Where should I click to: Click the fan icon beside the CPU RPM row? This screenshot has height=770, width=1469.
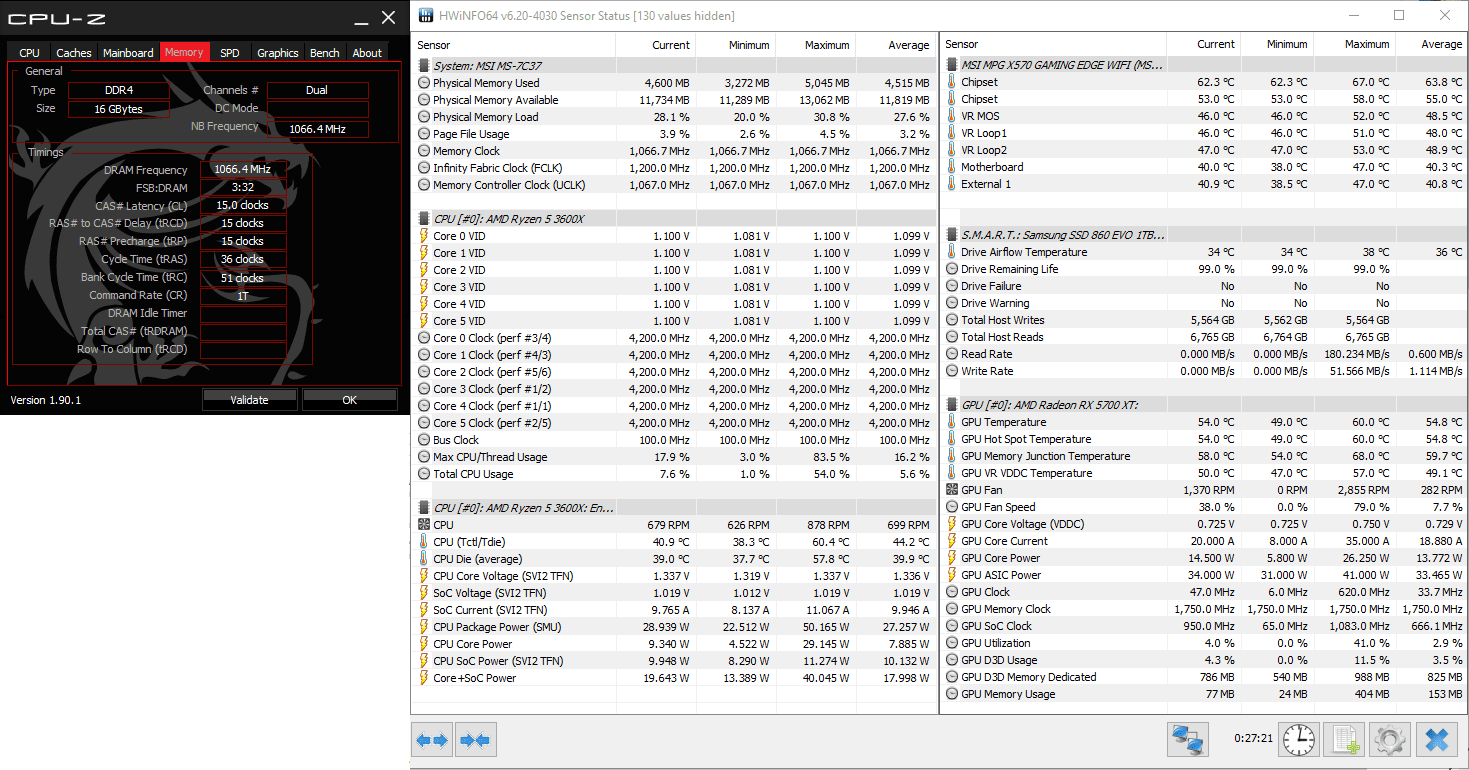click(424, 525)
